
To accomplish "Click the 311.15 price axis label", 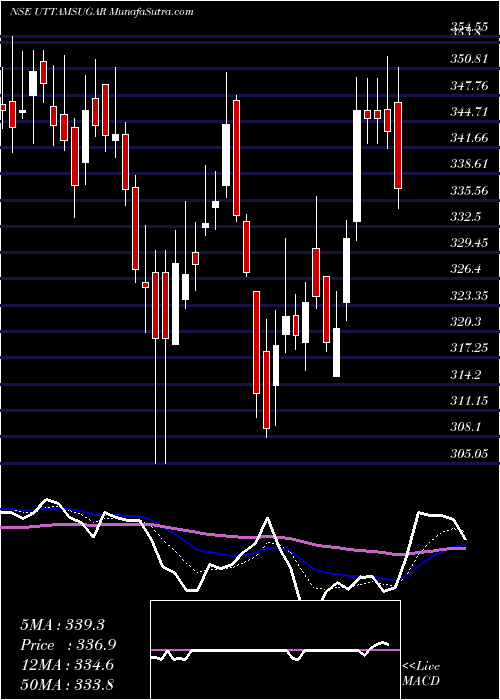I will [x=469, y=401].
